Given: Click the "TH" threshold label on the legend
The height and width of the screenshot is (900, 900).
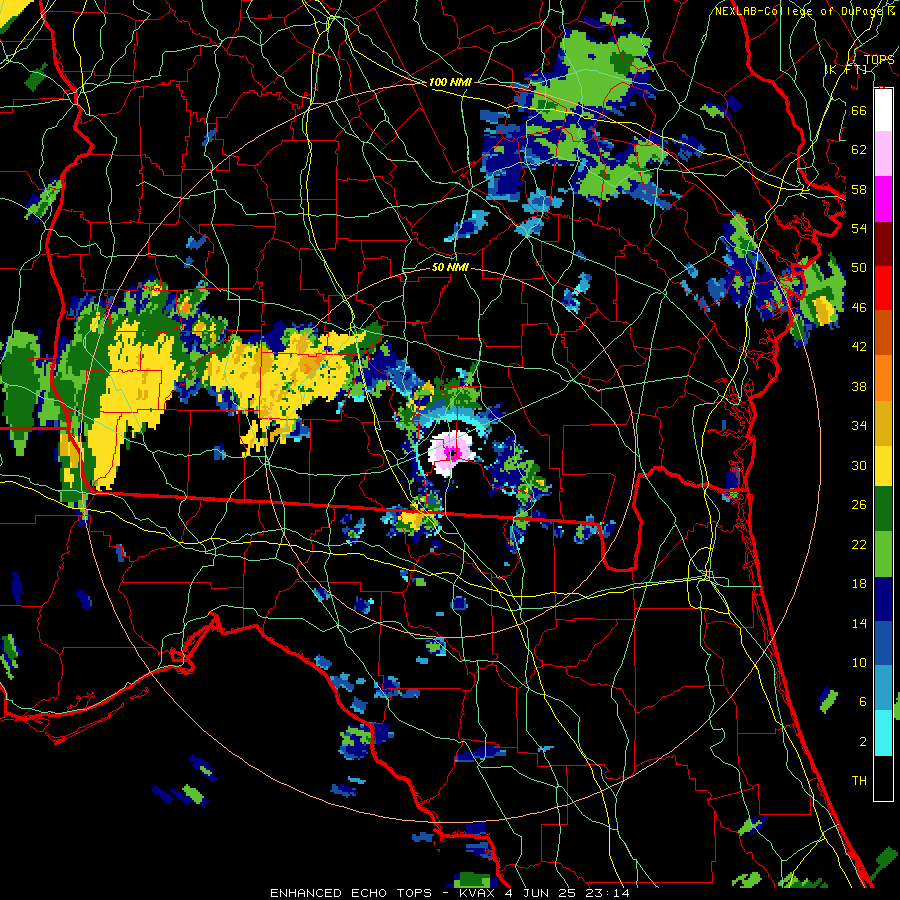Looking at the screenshot, I should click(x=859, y=781).
